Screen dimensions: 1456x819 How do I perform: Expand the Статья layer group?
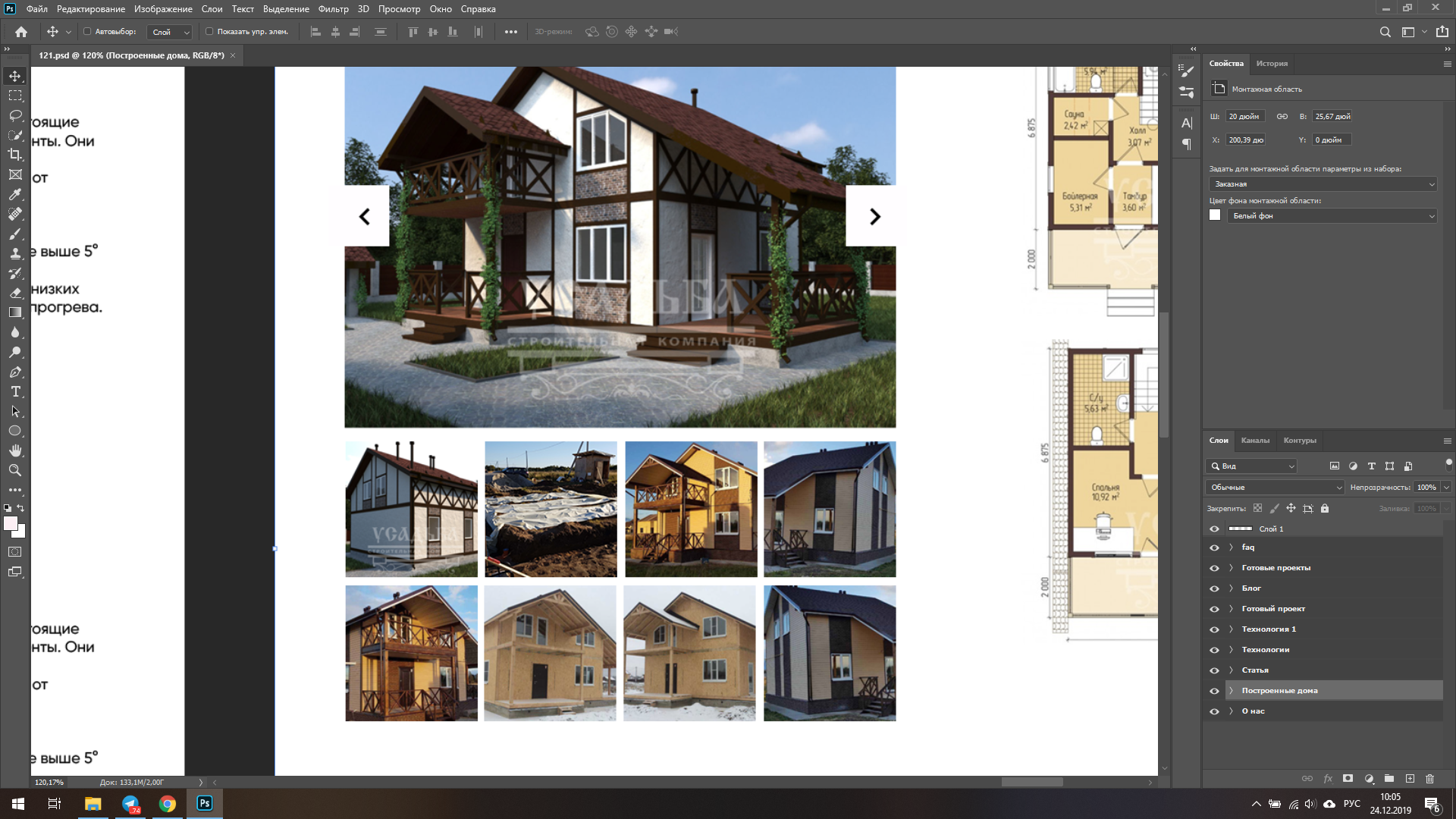[x=1231, y=670]
